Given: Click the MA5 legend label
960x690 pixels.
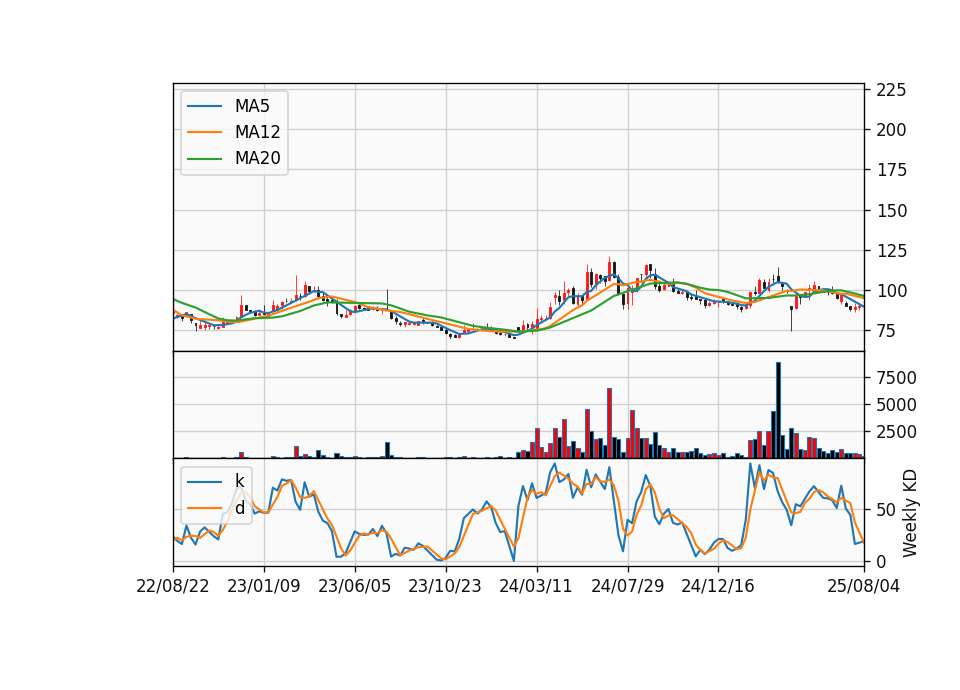Looking at the screenshot, I should point(252,106).
